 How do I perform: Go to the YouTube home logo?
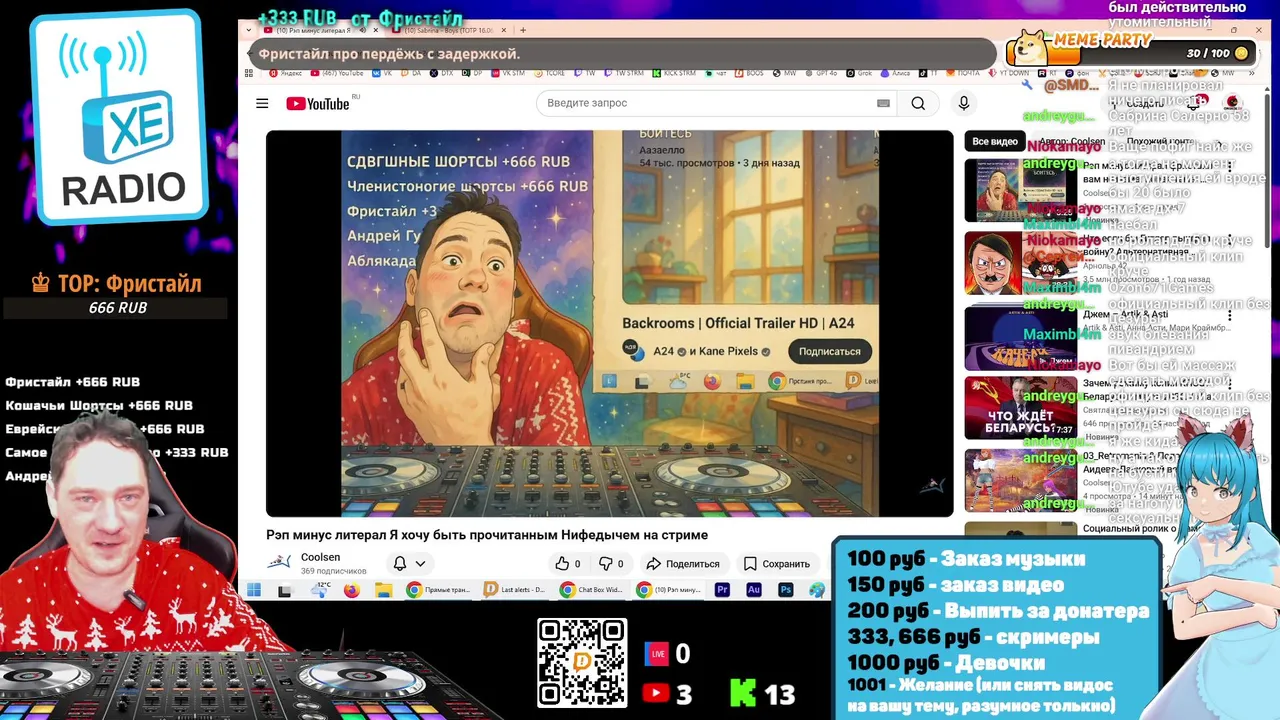pyautogui.click(x=318, y=104)
